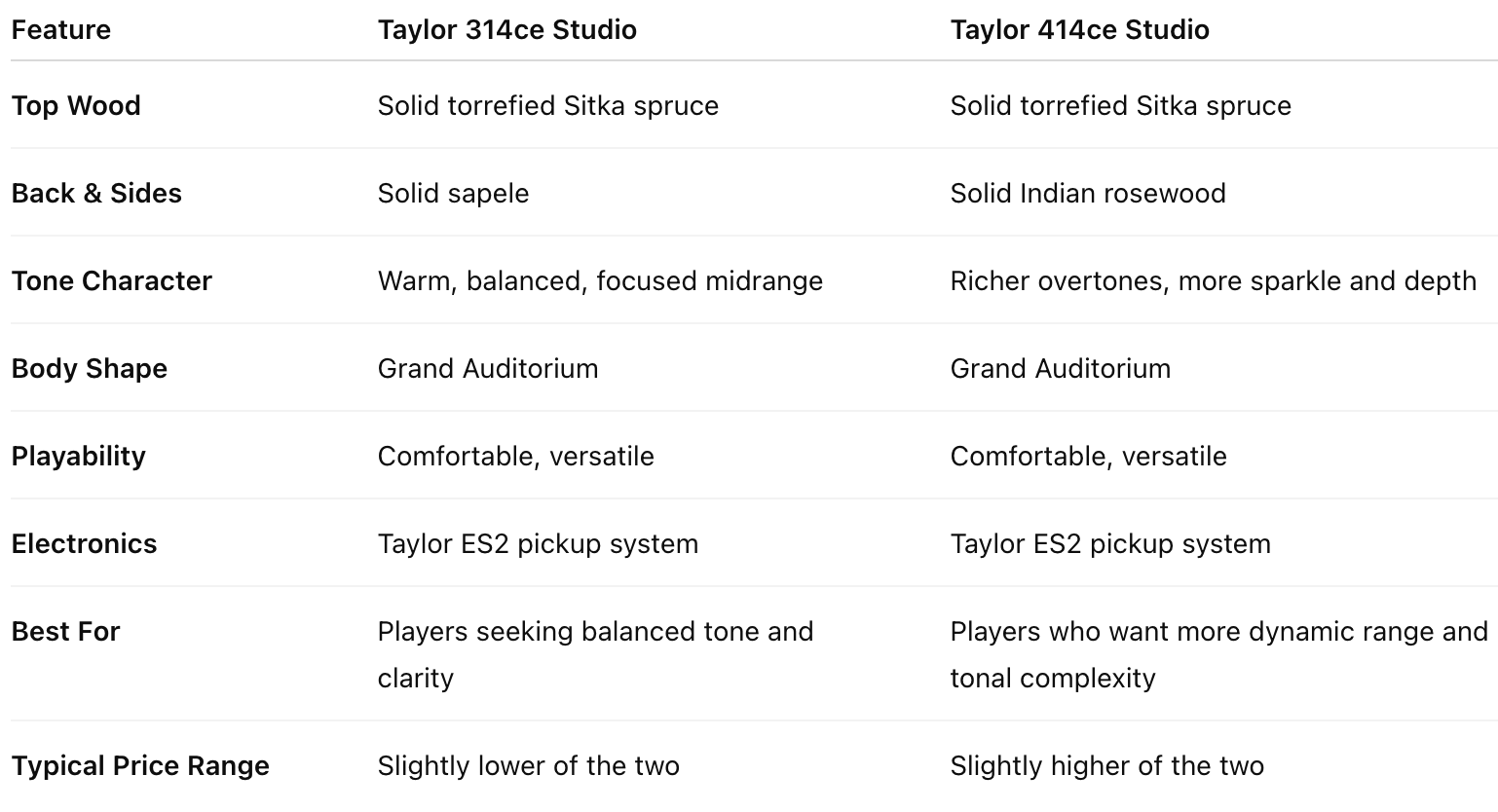Click the Typical Price Range row label

click(140, 766)
